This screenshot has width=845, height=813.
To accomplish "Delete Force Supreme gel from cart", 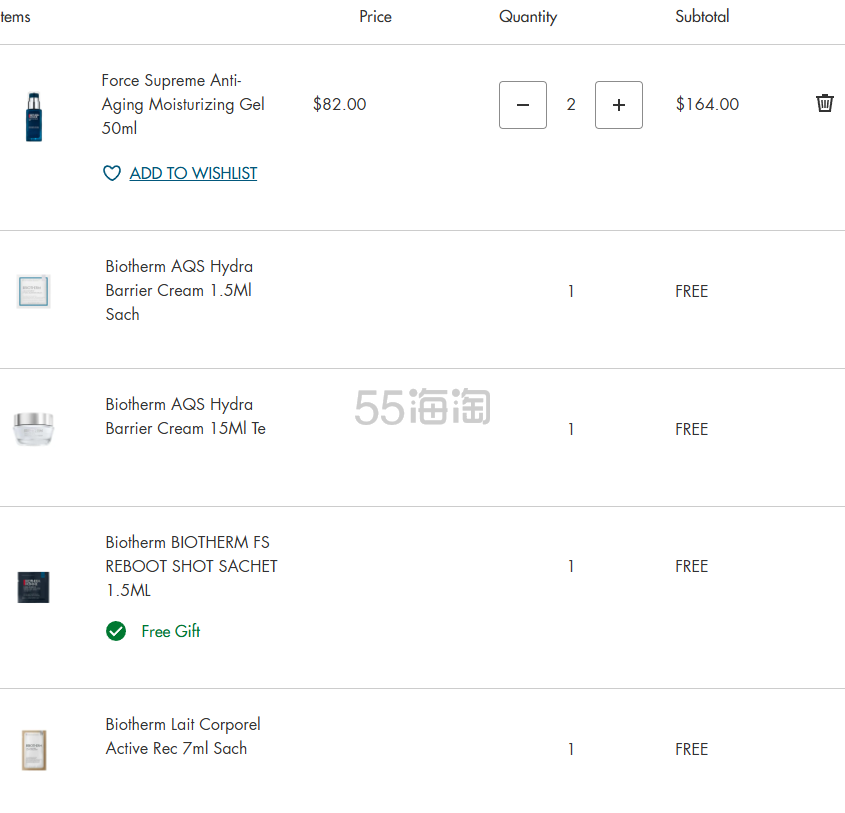I will [825, 103].
